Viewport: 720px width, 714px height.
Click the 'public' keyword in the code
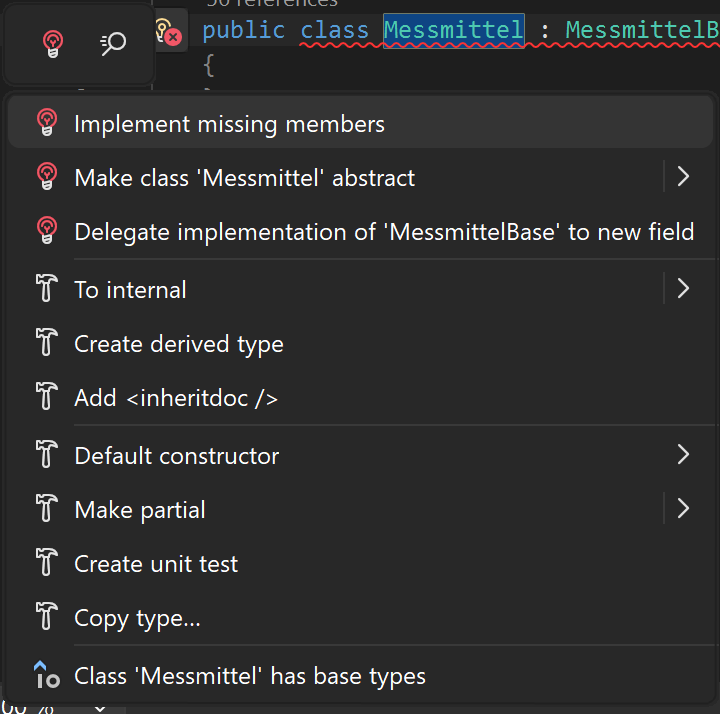(243, 30)
